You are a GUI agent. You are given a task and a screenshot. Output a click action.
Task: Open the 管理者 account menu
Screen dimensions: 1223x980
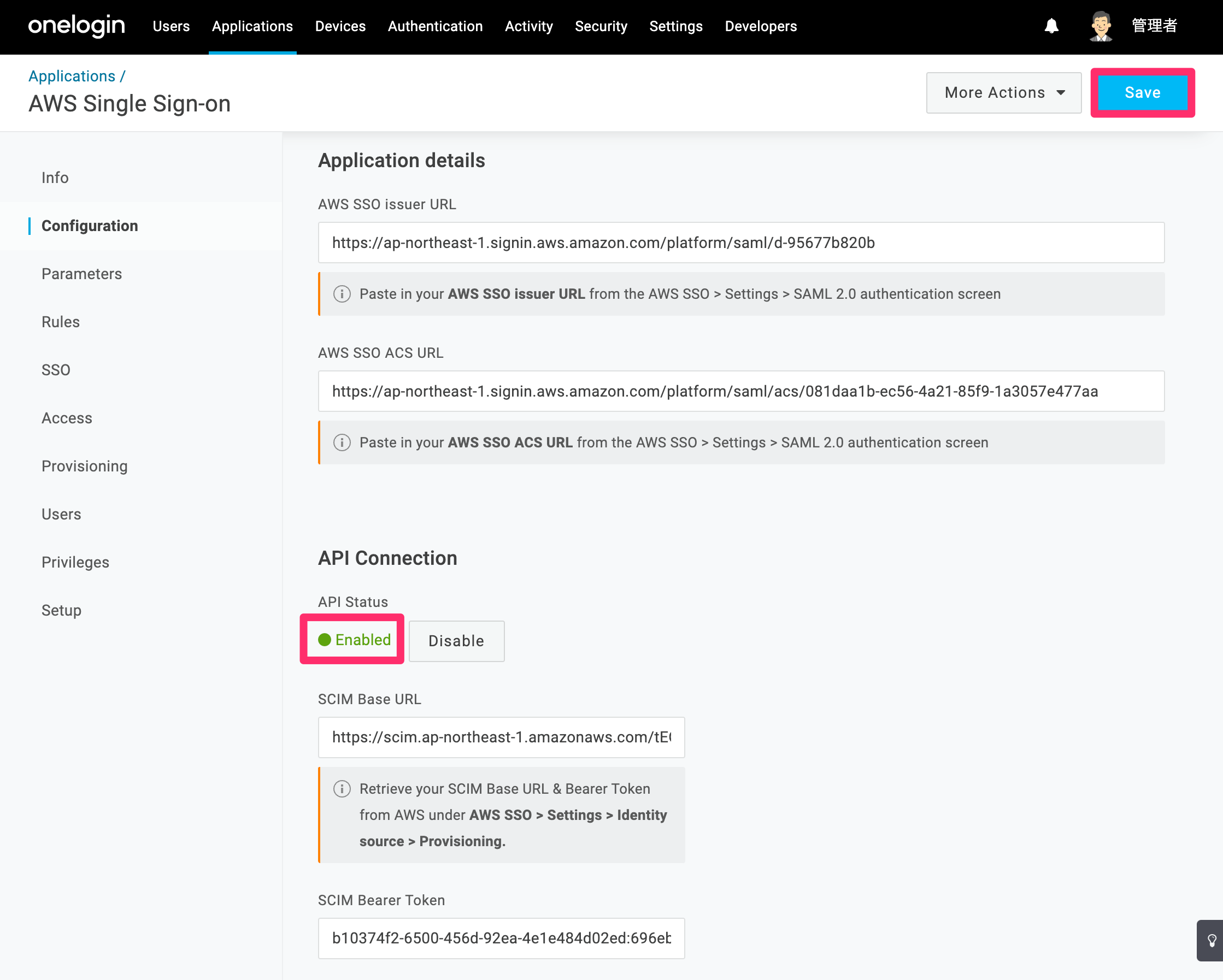(1154, 26)
